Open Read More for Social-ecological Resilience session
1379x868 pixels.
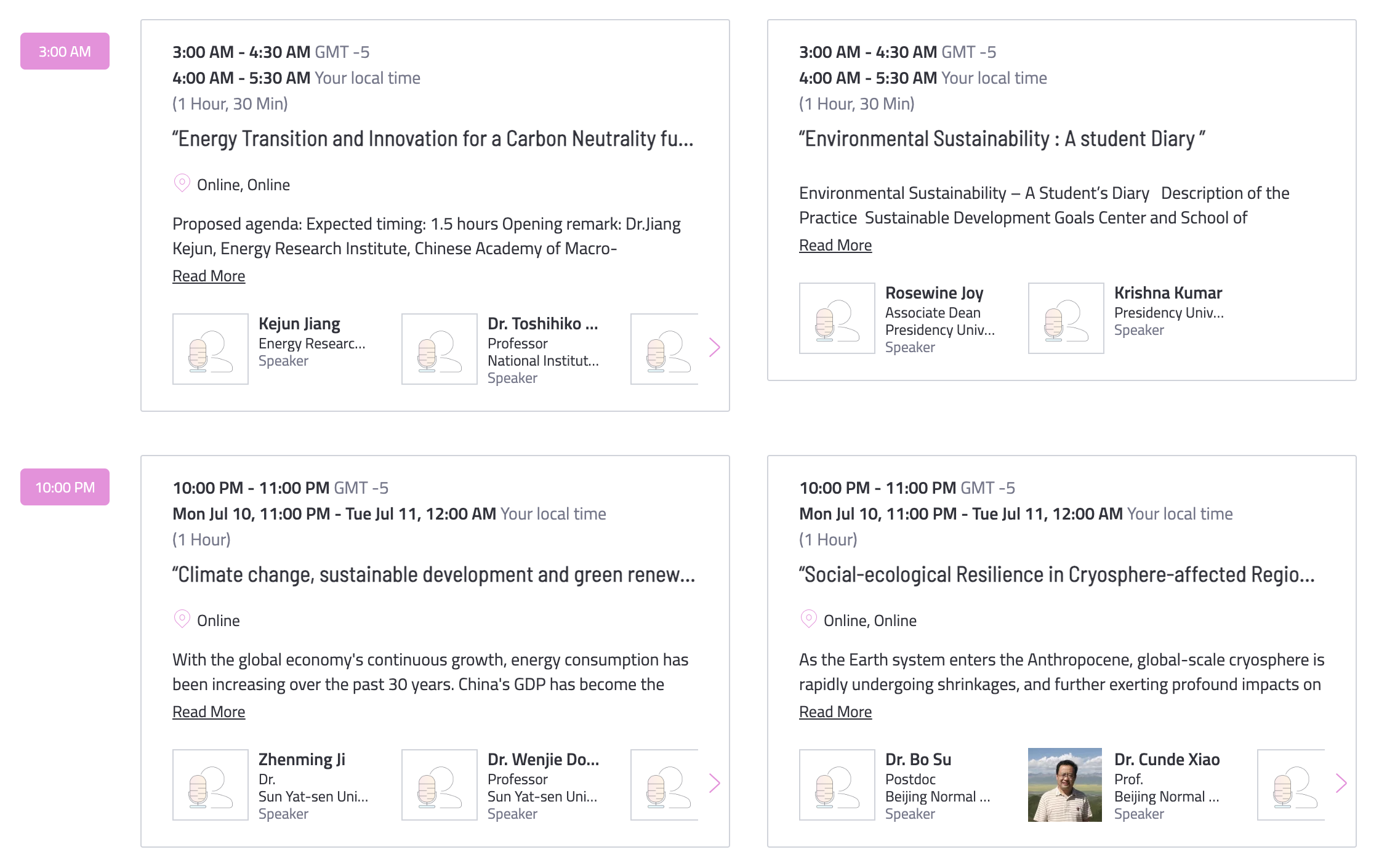click(835, 712)
